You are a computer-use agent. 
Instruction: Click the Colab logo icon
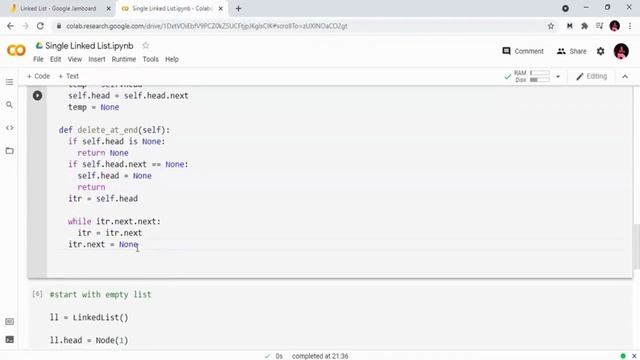16,51
